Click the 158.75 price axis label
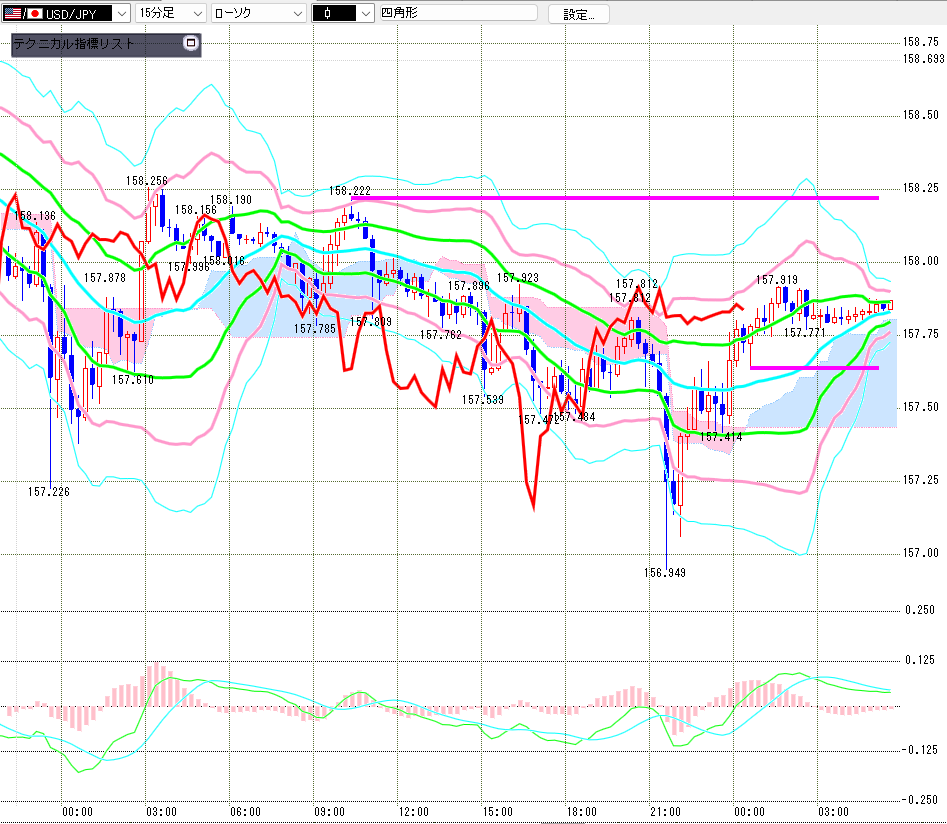This screenshot has width=947, height=824. [x=921, y=42]
